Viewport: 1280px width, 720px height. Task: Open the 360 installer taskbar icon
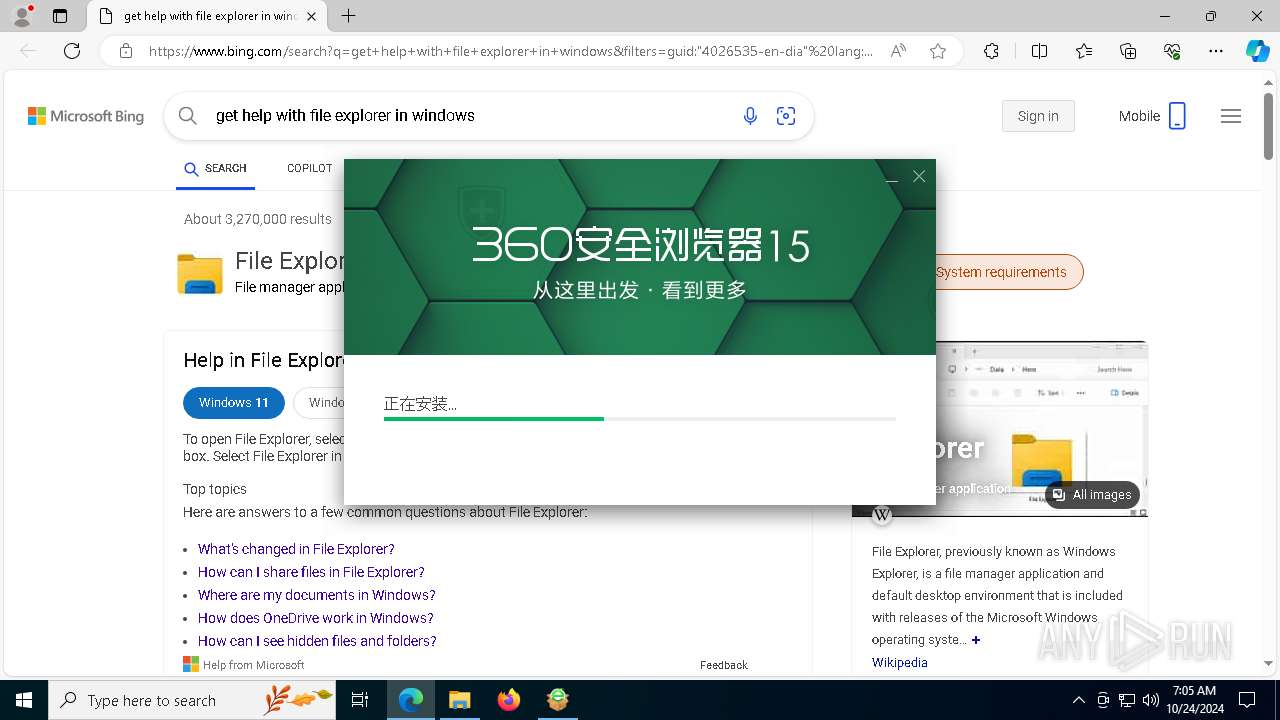558,700
